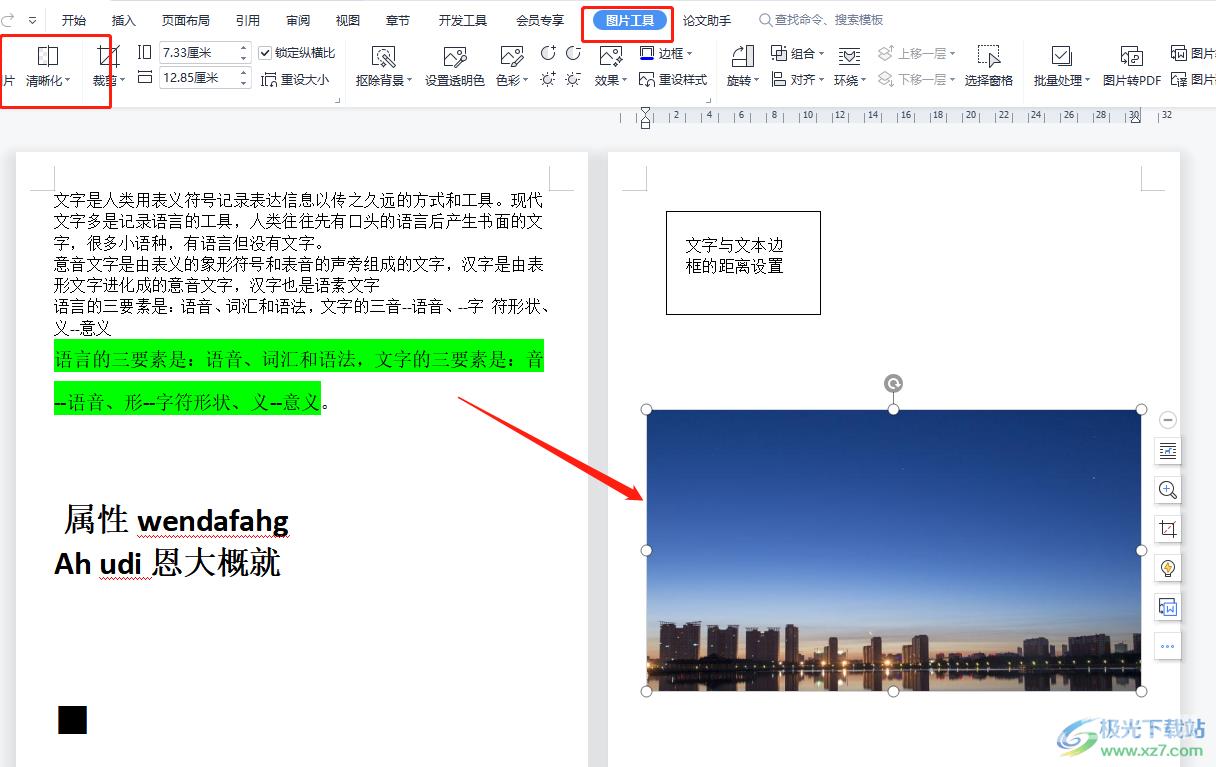
Task: Click the crop floating icon beside image
Action: click(1167, 529)
